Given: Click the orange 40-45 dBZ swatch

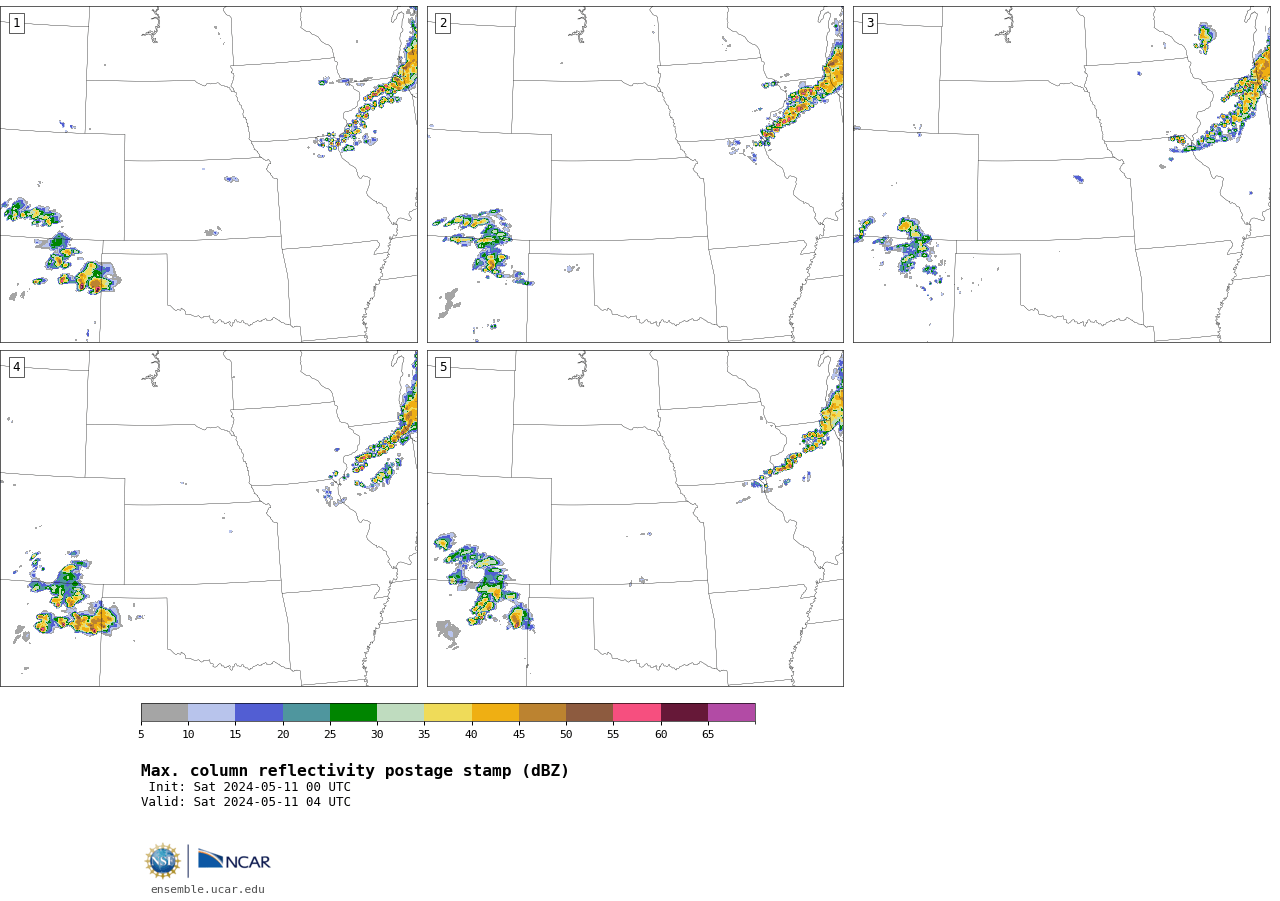Looking at the screenshot, I should (x=495, y=712).
